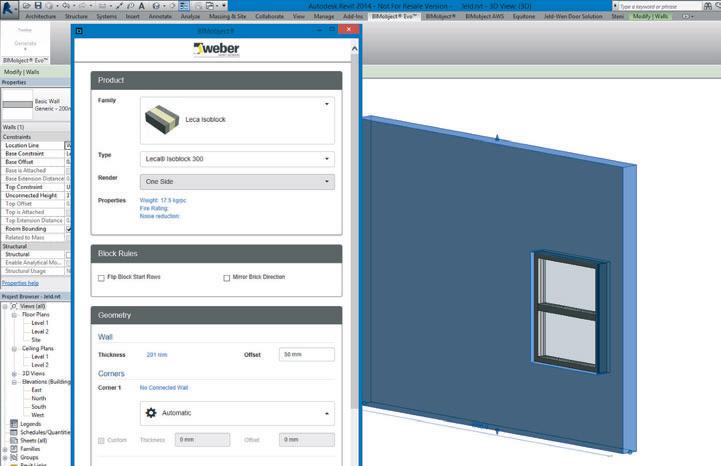Select the window in the 3D wall view
Screen dimensions: 721x466
click(568, 312)
